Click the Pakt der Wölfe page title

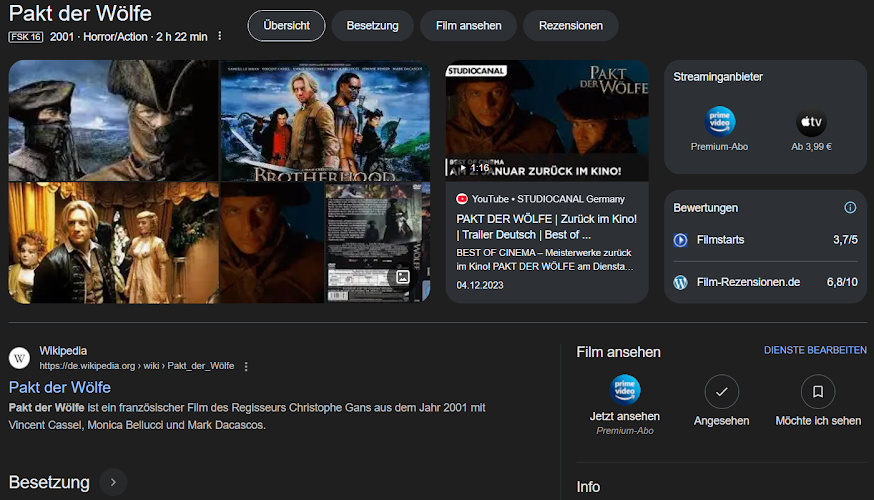80,13
